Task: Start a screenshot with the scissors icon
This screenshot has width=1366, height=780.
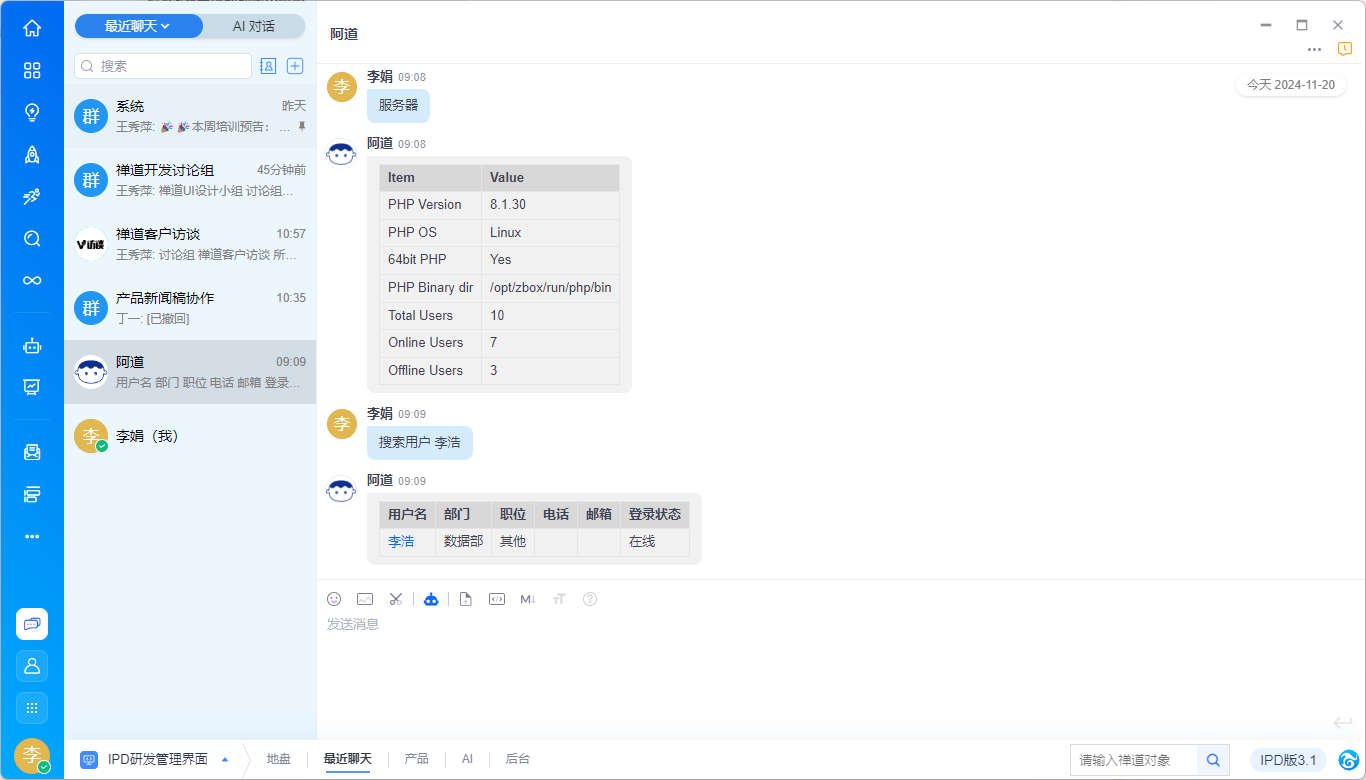Action: (x=396, y=599)
